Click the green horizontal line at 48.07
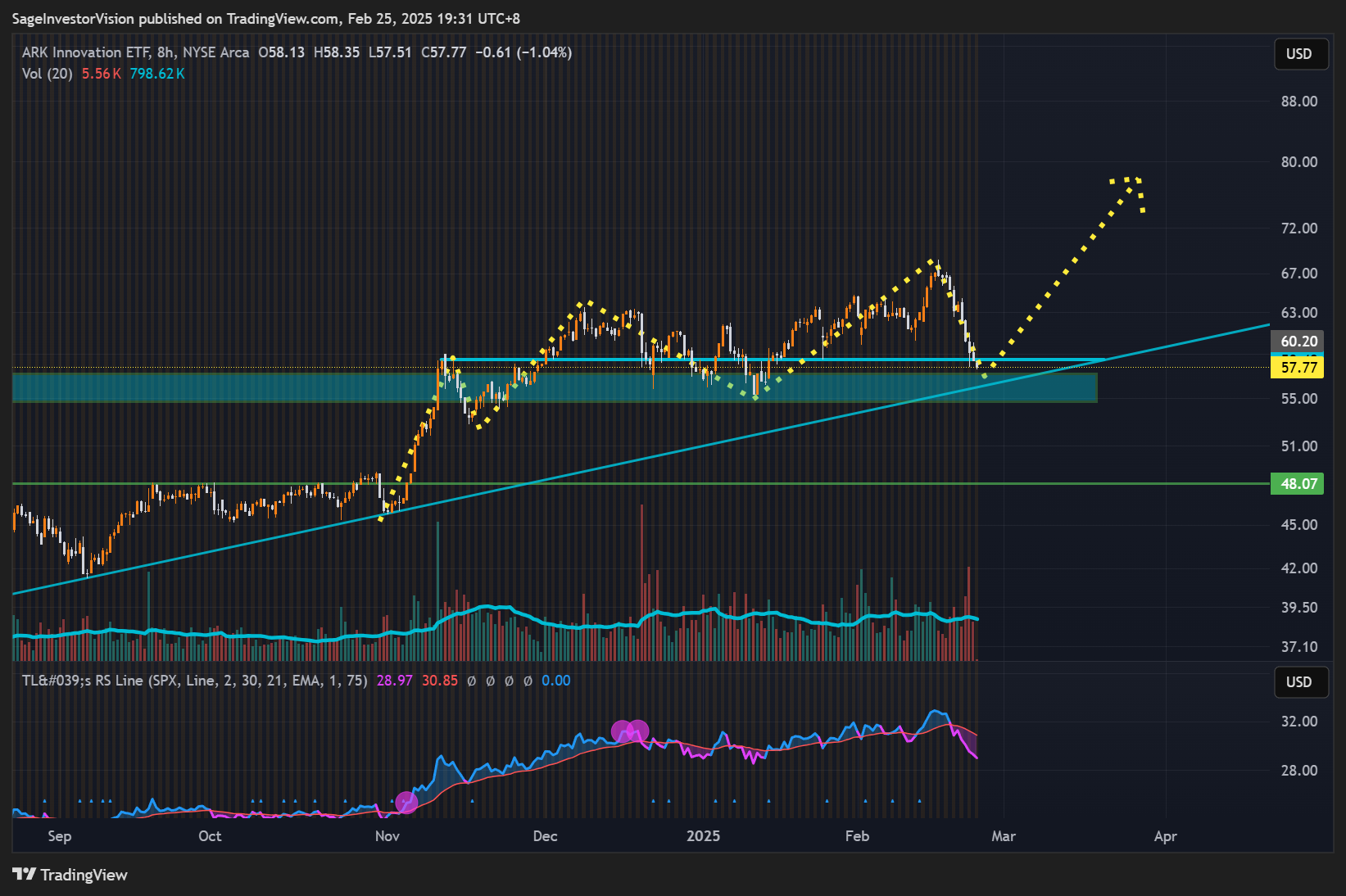 coord(641,483)
